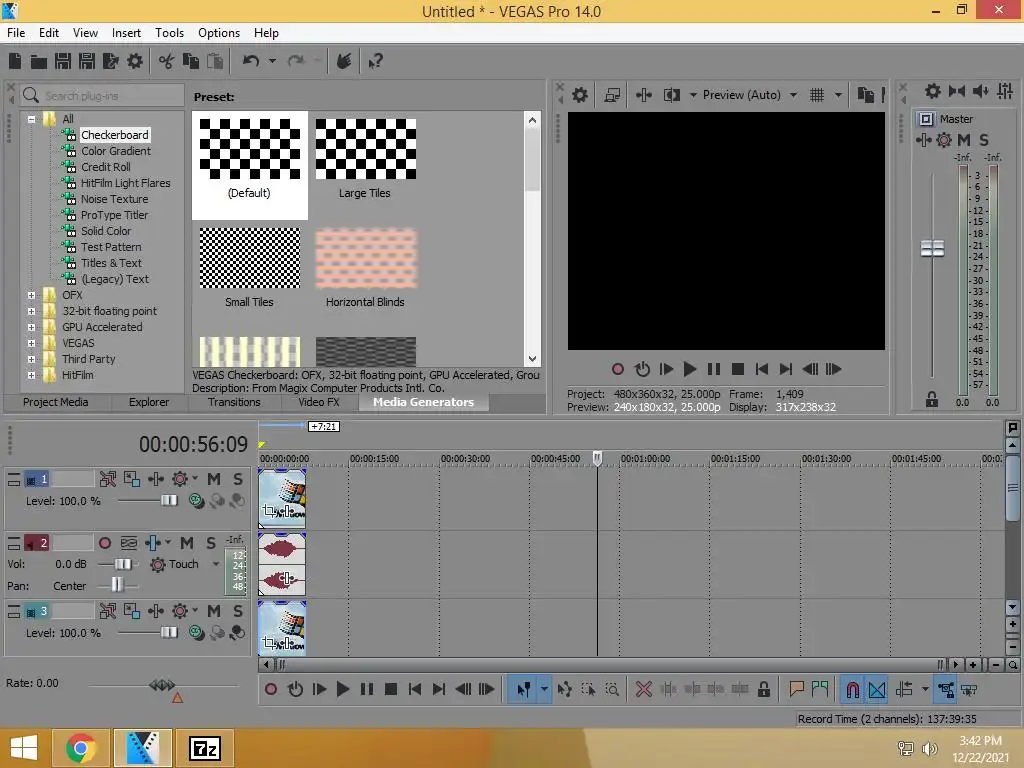Switch to the Video FX tab
1024x768 pixels.
click(319, 402)
